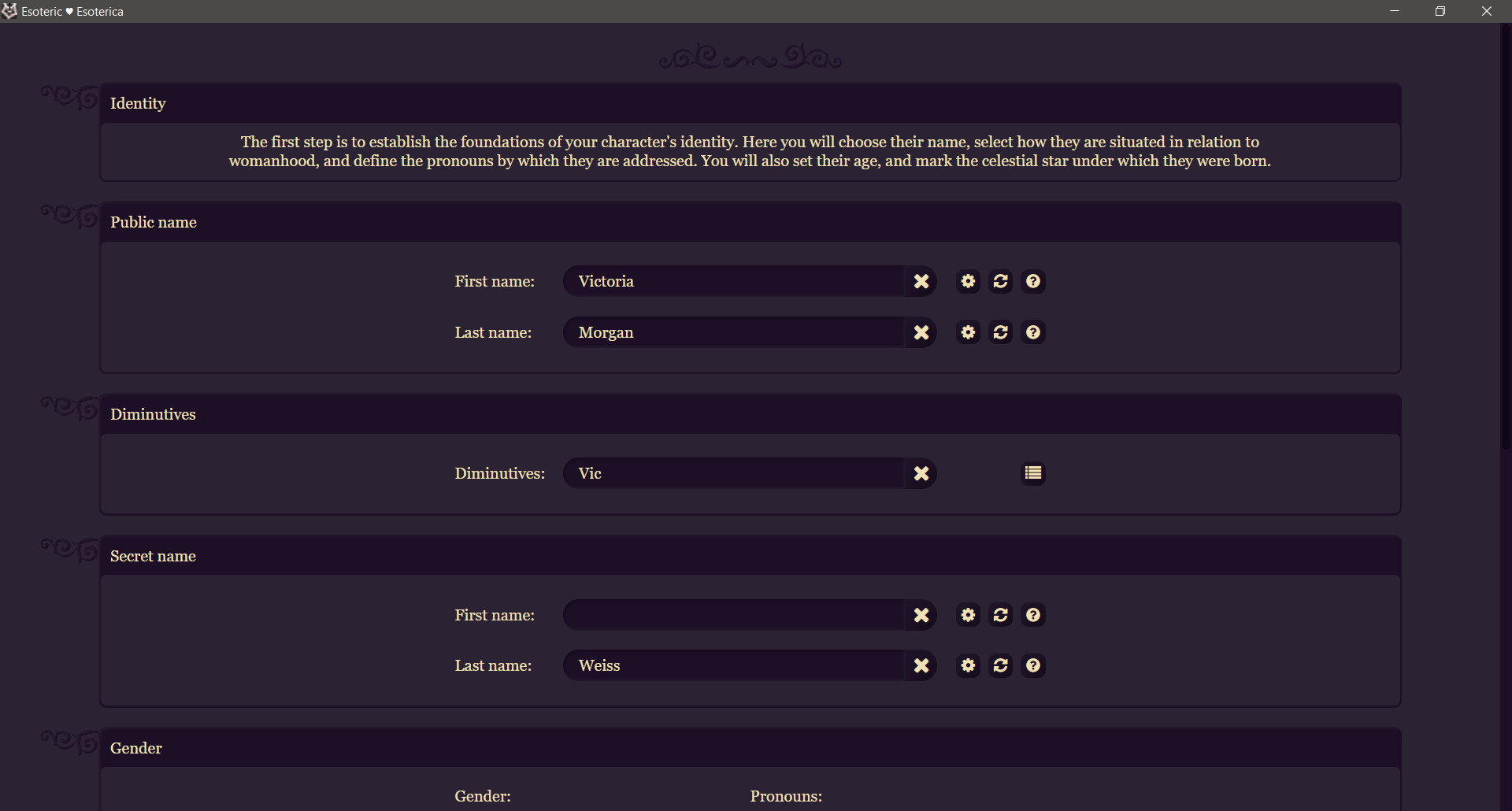Screen dimensions: 1512x811
Task: Clear the Secret last name Weiss
Action: [921, 665]
